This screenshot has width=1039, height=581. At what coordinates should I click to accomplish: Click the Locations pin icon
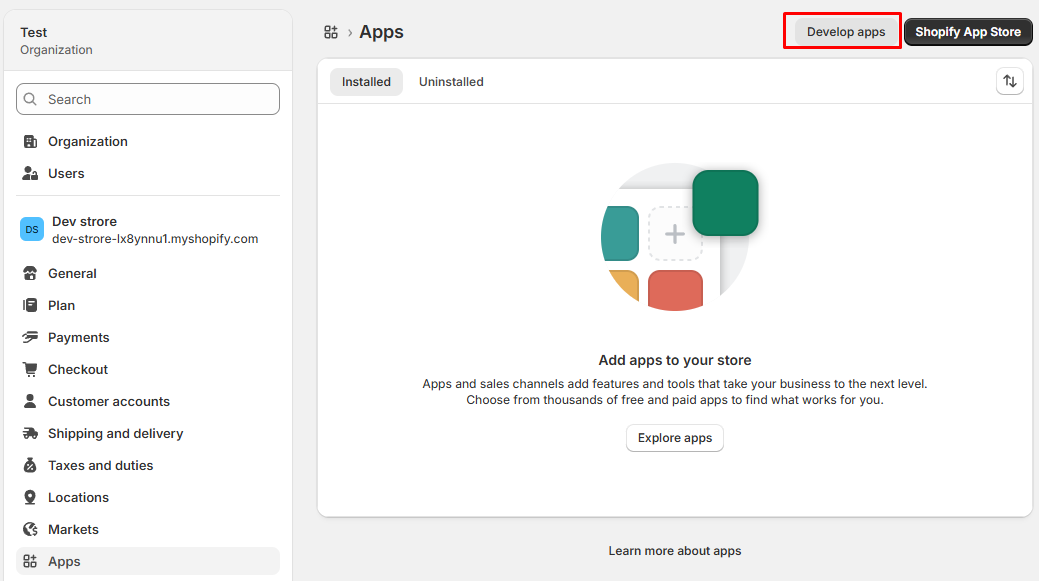coord(30,498)
